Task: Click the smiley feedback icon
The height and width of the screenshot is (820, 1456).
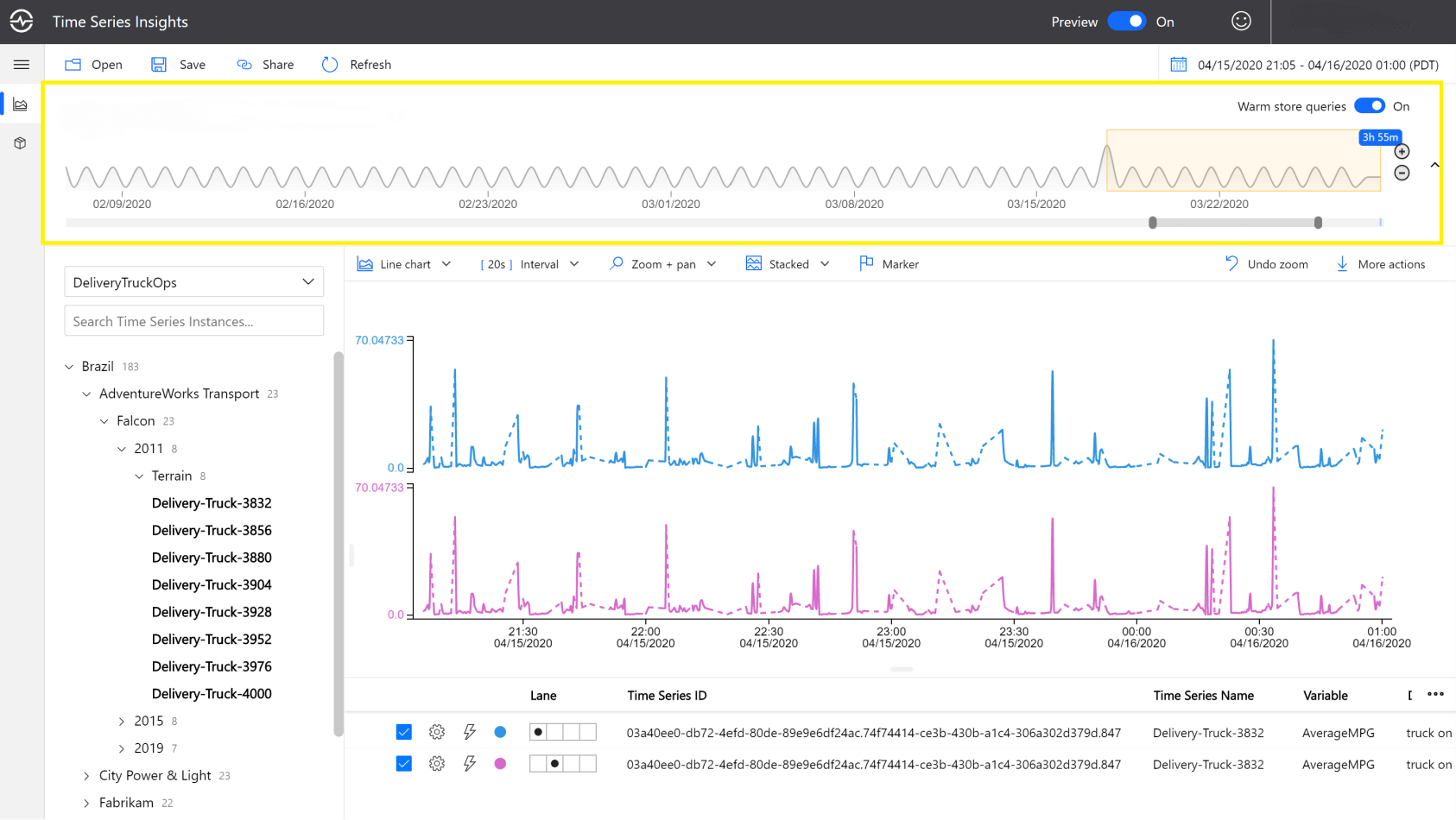Action: [x=1241, y=22]
